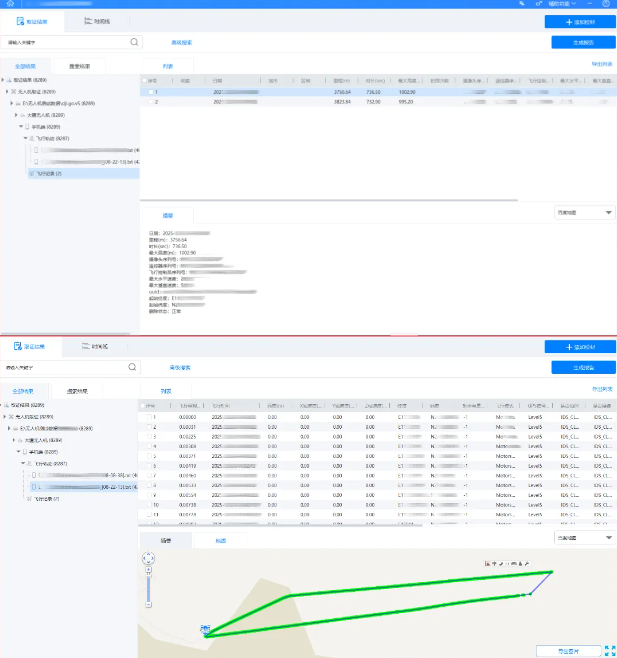Click the keyword search field in the upper panel

pyautogui.click(x=65, y=43)
